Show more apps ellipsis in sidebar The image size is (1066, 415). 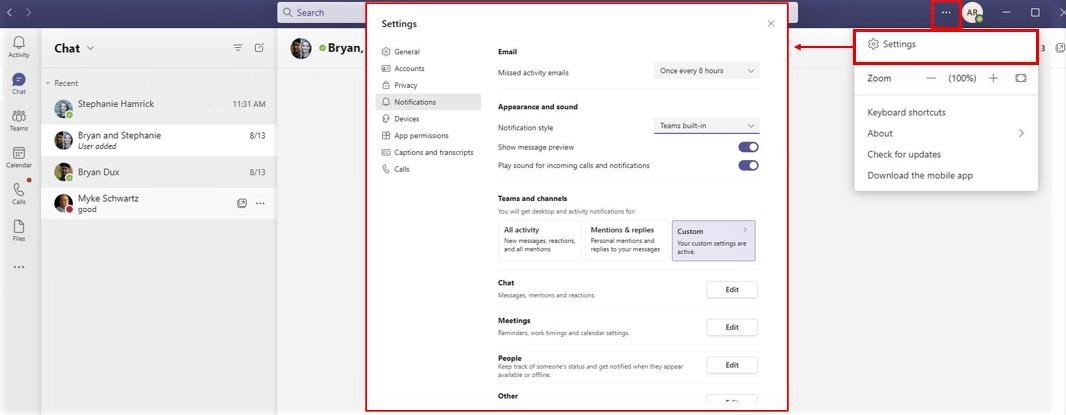tap(19, 267)
